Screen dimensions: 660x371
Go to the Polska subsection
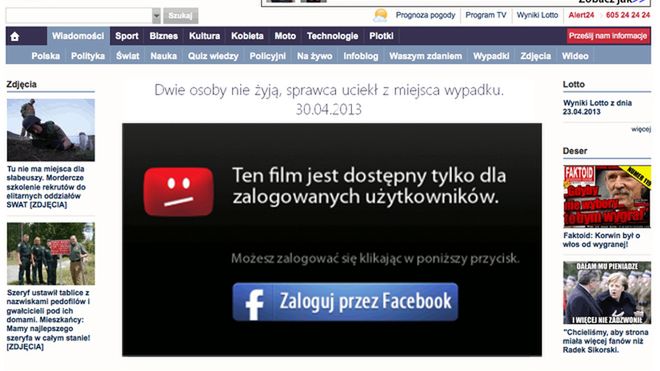[x=45, y=56]
